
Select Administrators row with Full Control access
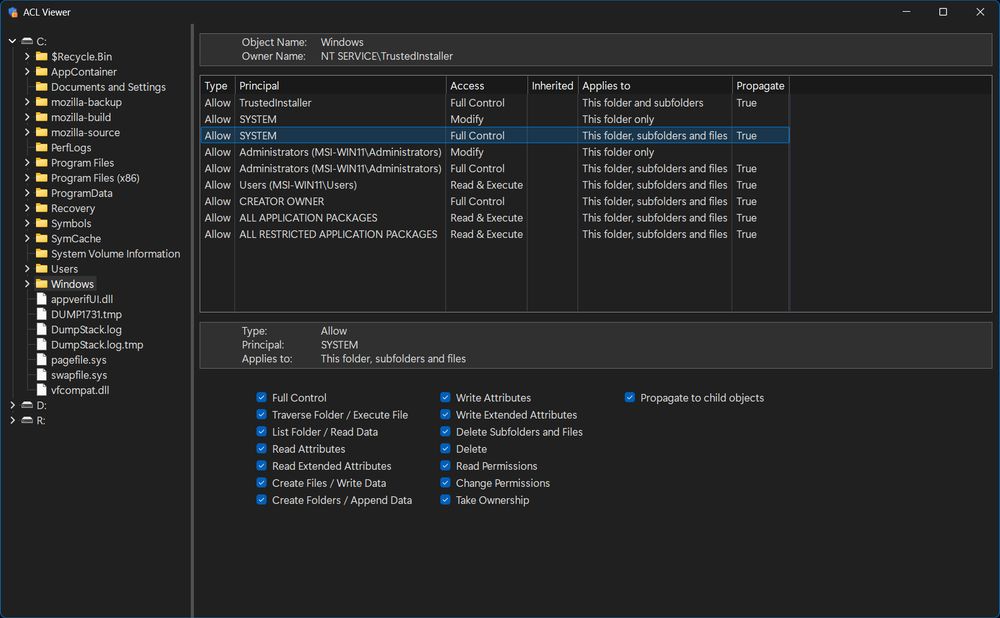click(495, 168)
